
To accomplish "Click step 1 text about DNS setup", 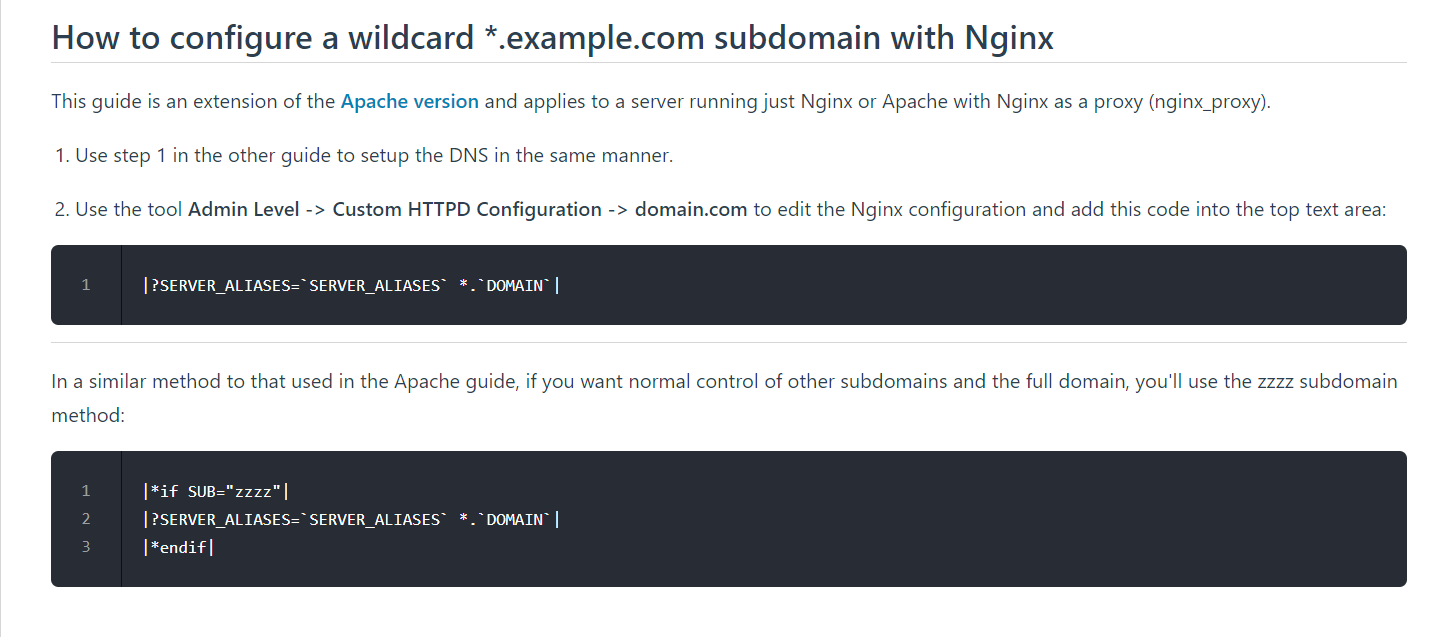I will tap(373, 156).
